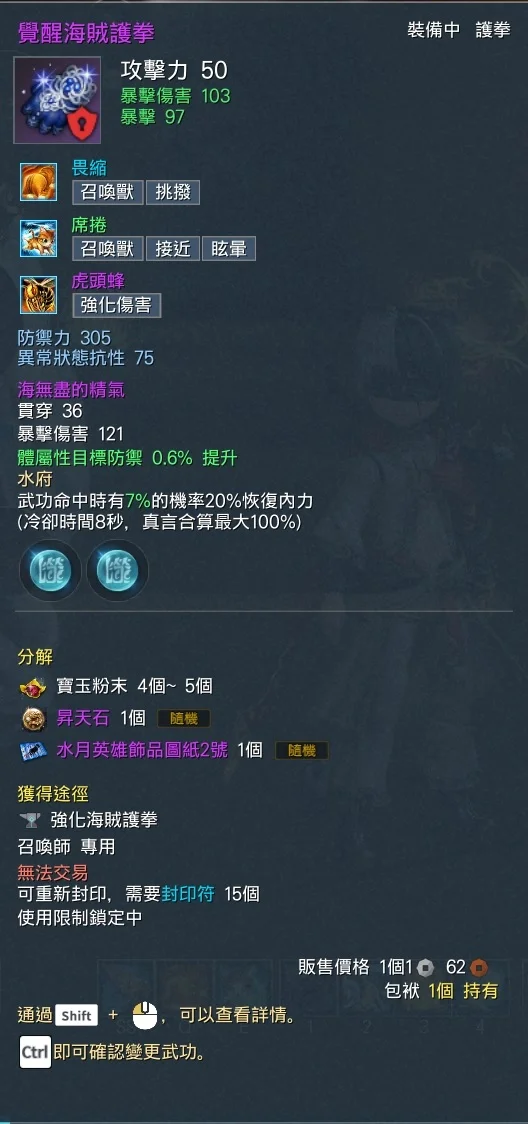Screen dimensions: 528x1124
Task: Click the 席捲 cat skill icon
Action: (x=39, y=239)
